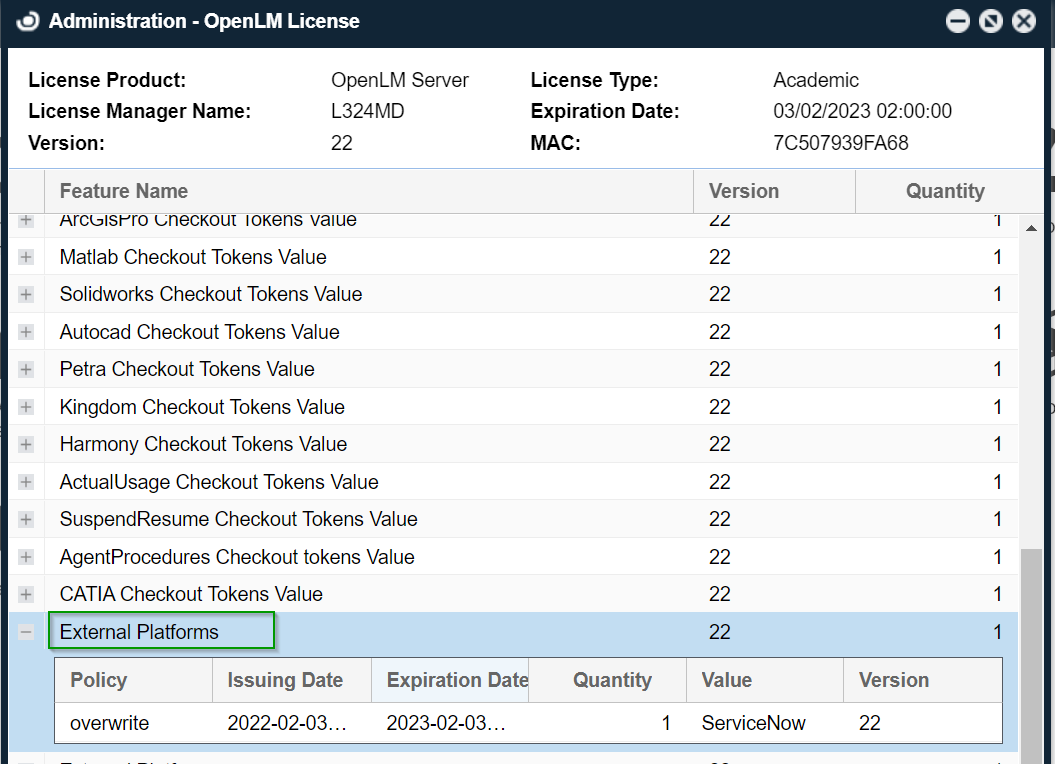Image resolution: width=1055 pixels, height=764 pixels.
Task: Expand the Autocad Checkout Tokens Value row
Action: 26,332
